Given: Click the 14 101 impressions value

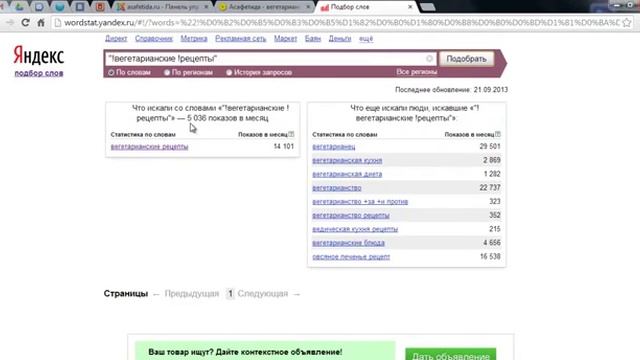Looking at the screenshot, I should [283, 146].
